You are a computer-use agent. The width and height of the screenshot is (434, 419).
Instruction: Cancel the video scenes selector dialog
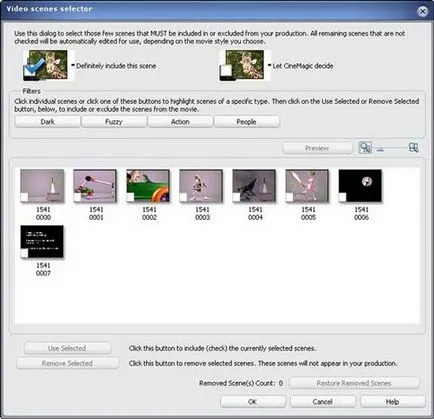[323, 401]
